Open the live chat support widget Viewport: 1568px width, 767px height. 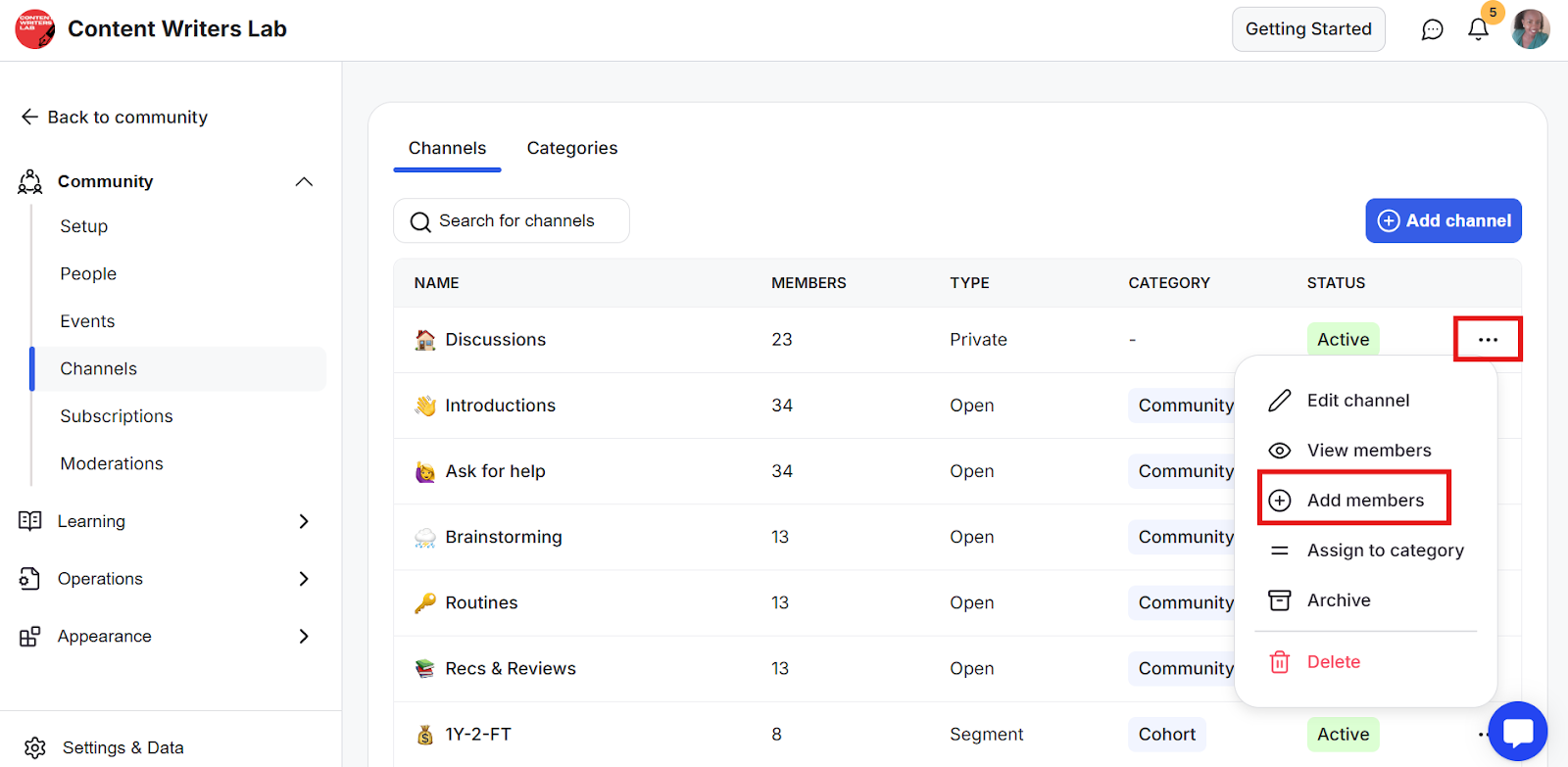[x=1517, y=732]
